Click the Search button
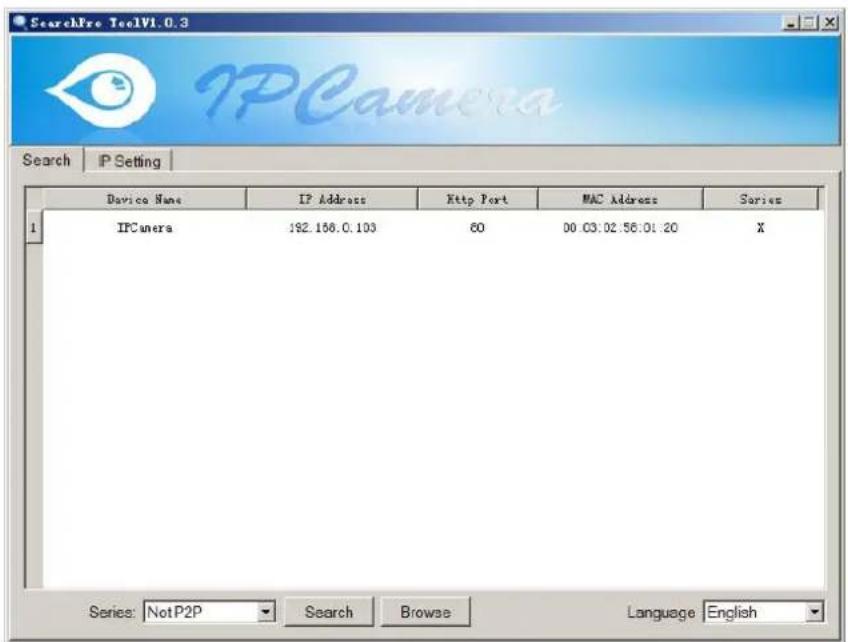The width and height of the screenshot is (848, 642). [x=329, y=612]
